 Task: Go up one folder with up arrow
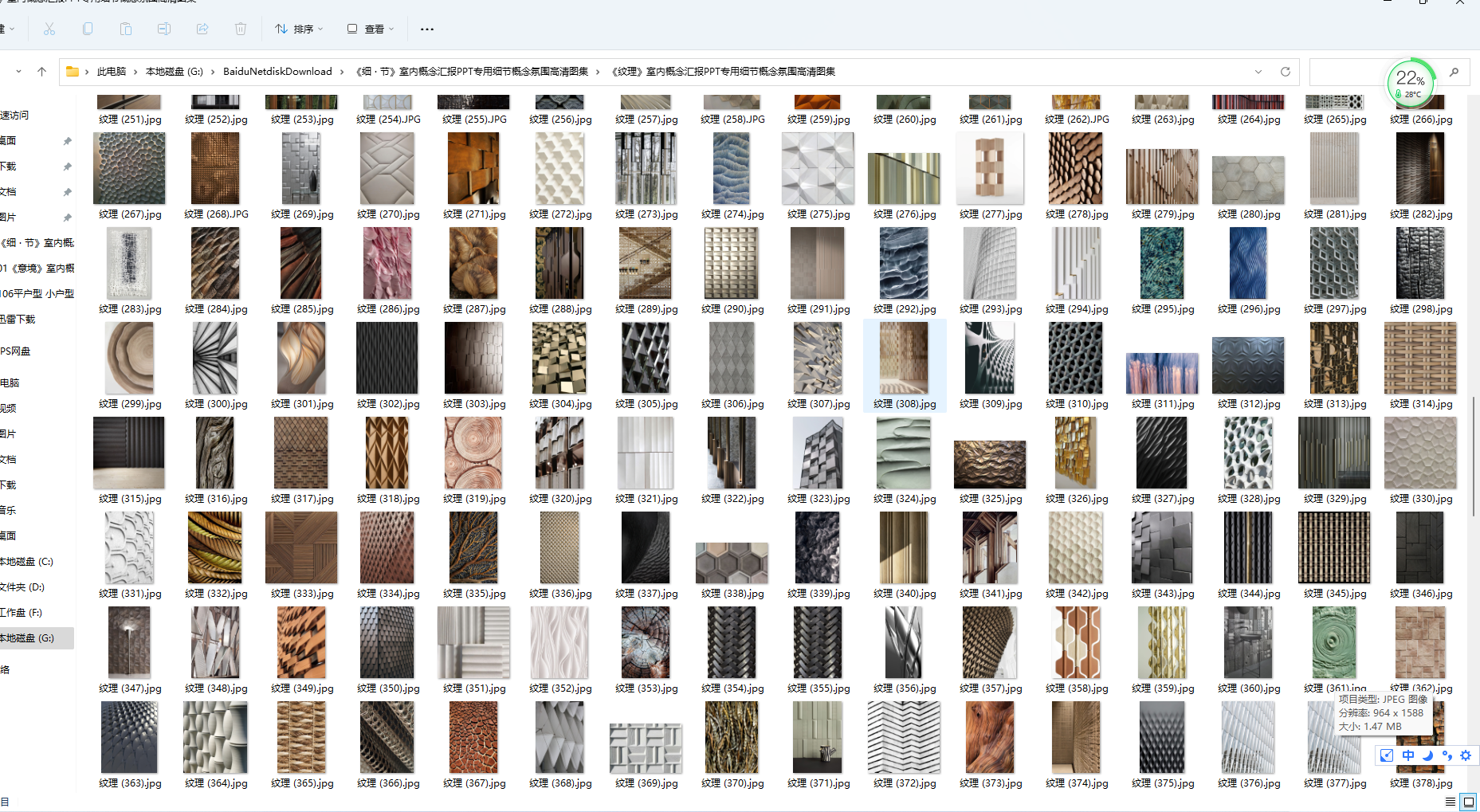[x=41, y=72]
